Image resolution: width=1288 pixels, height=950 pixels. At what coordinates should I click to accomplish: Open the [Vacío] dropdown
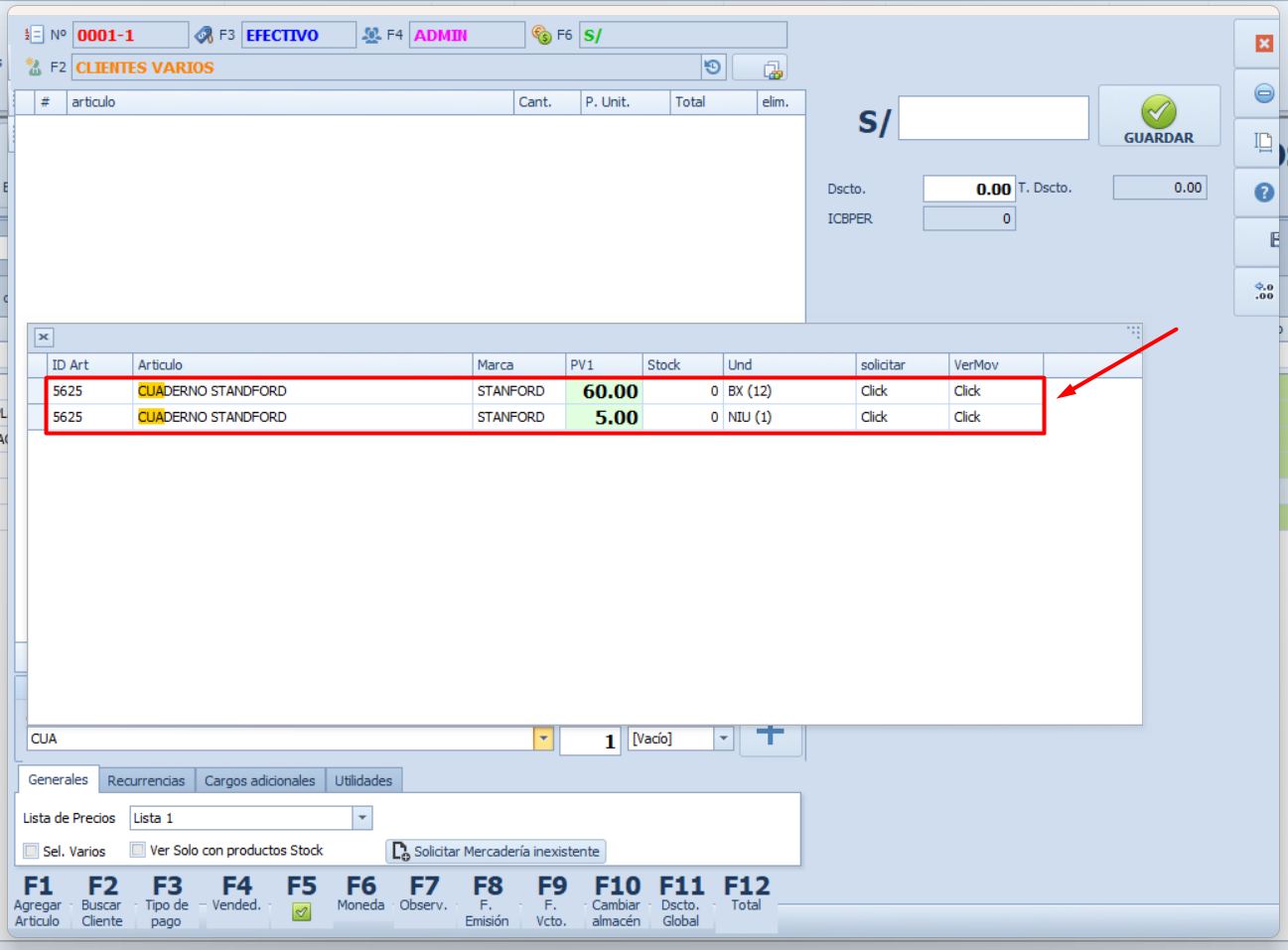(724, 739)
